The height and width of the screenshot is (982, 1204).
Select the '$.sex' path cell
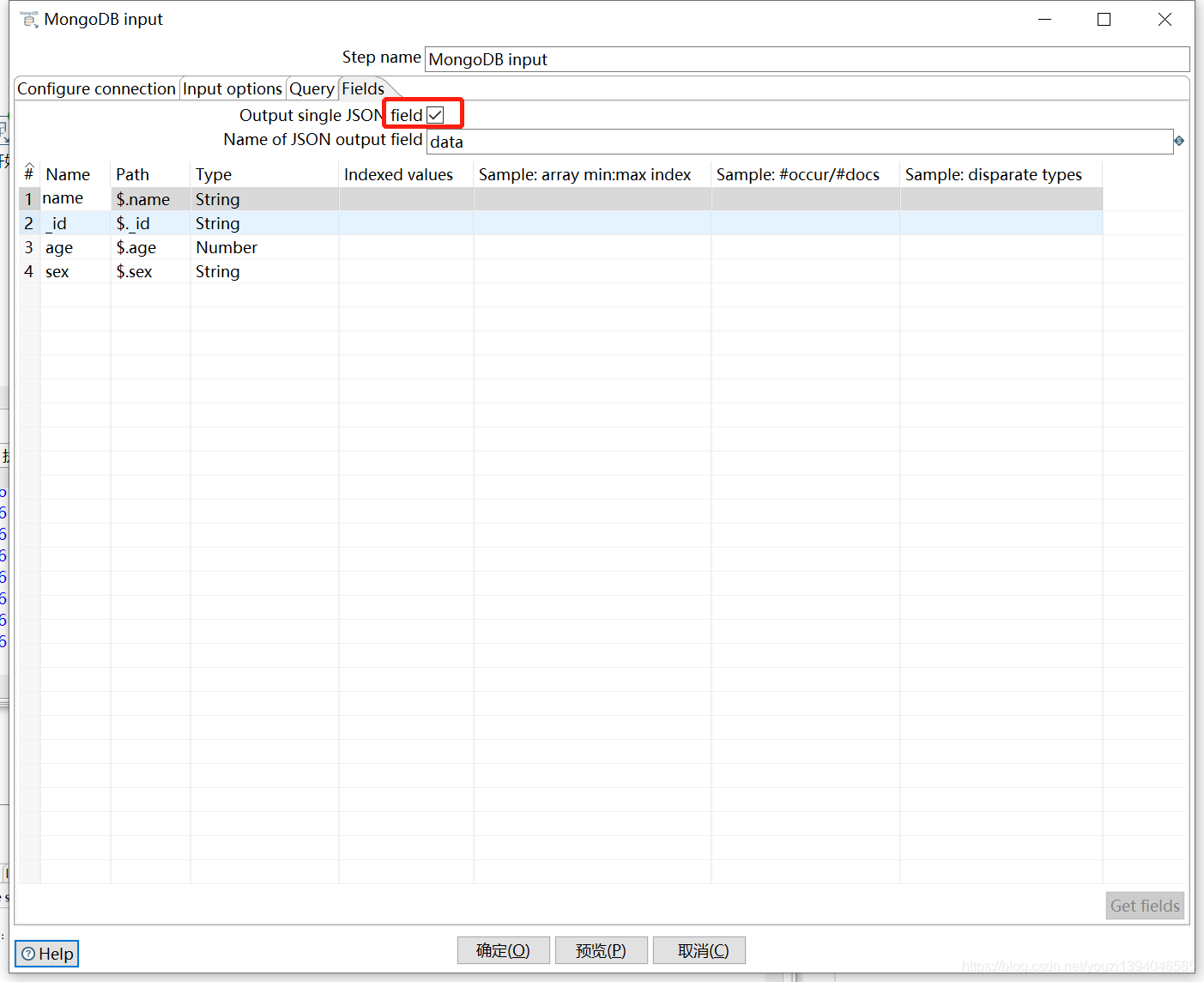coord(150,271)
